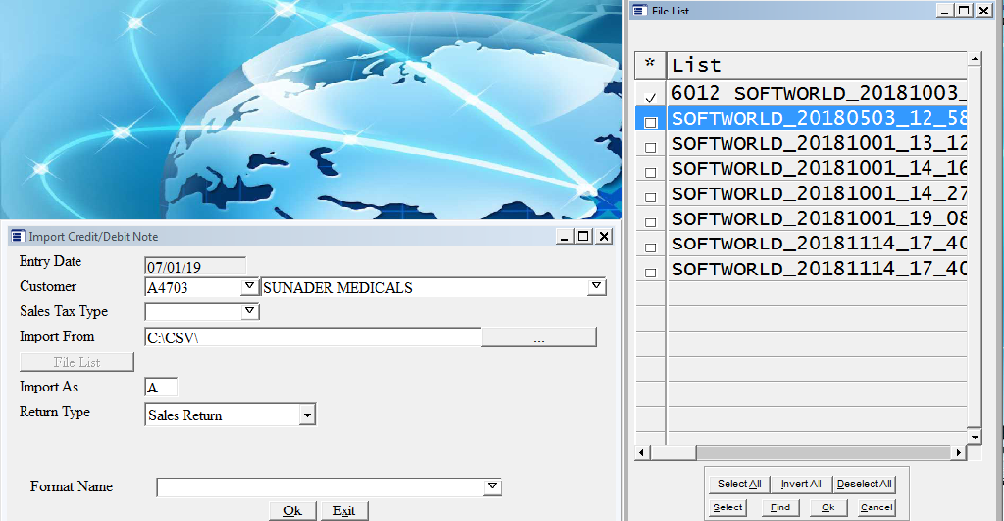
Task: Open the Return Type Sales Return dropdown
Action: pos(307,415)
